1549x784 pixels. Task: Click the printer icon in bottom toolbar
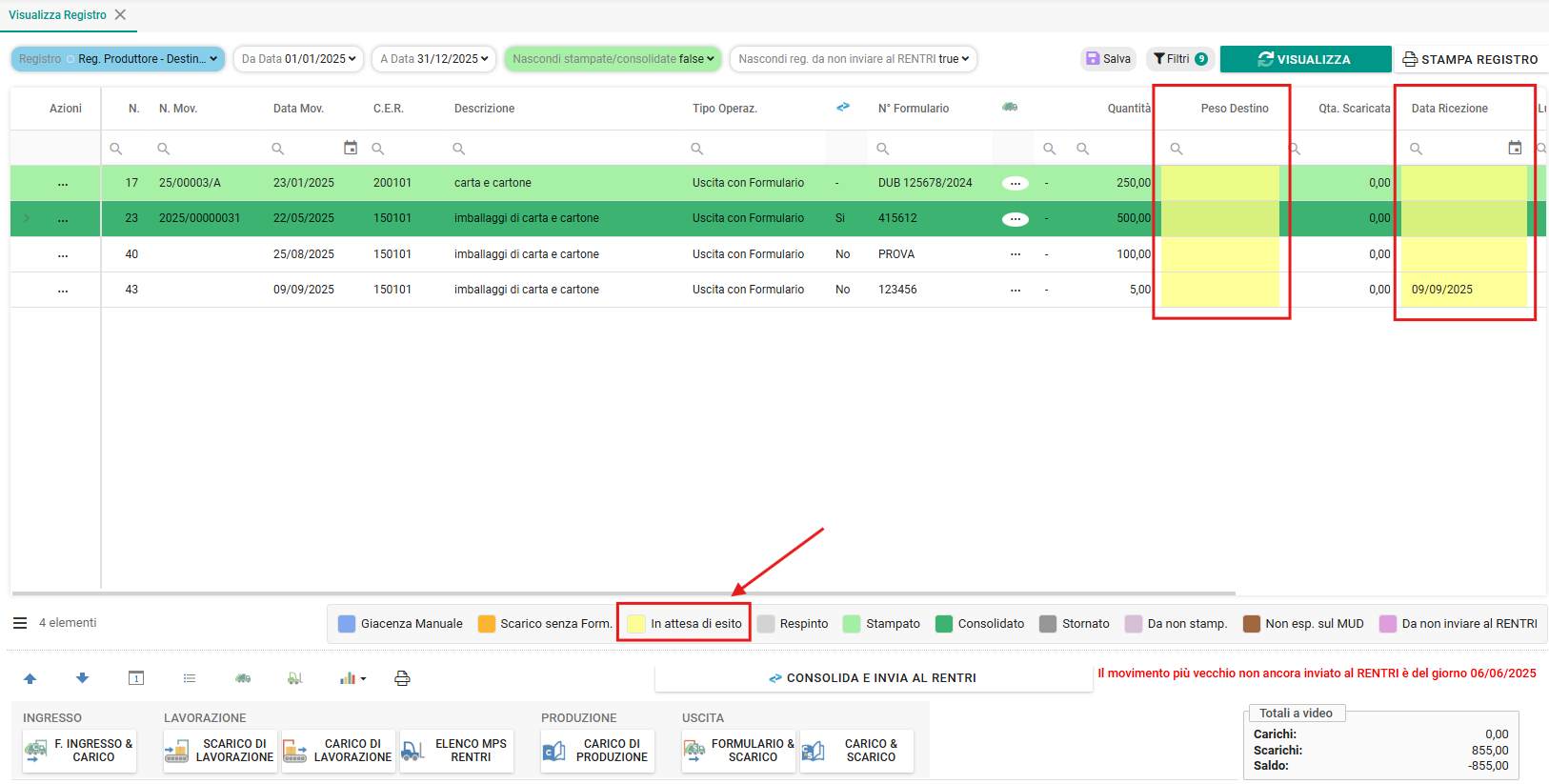[x=402, y=678]
